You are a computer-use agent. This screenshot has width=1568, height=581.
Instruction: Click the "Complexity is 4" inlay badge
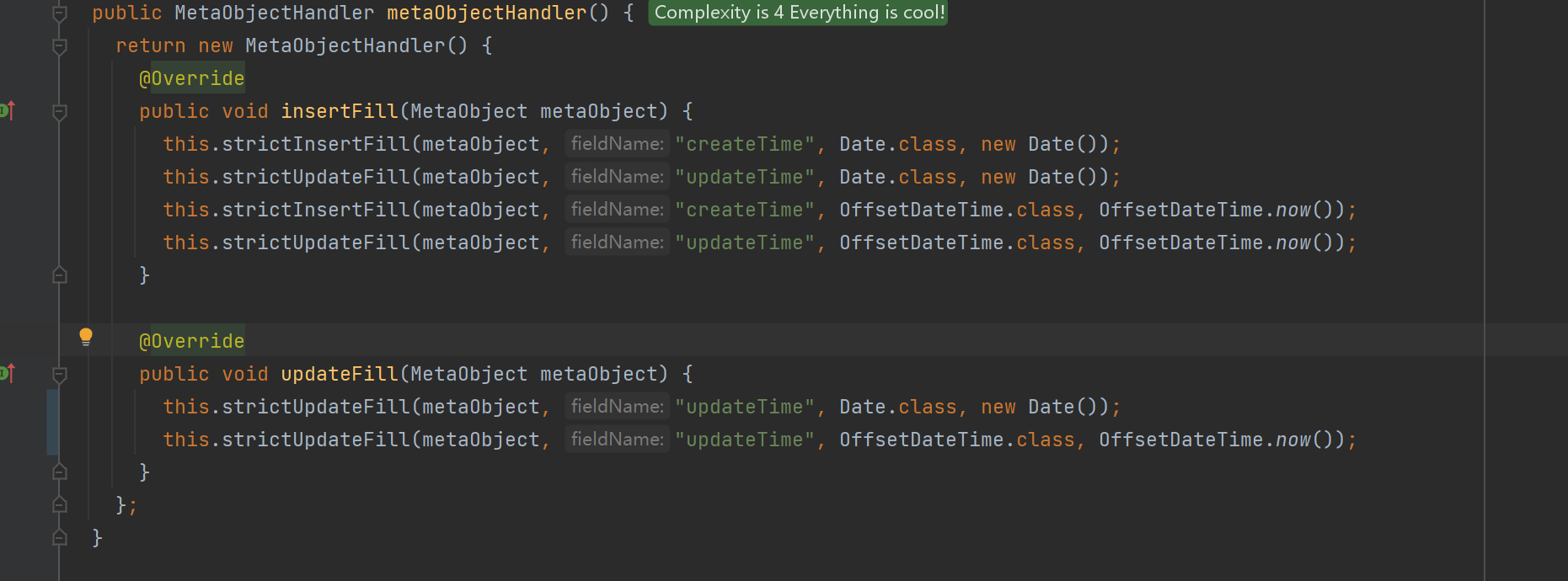pos(798,13)
